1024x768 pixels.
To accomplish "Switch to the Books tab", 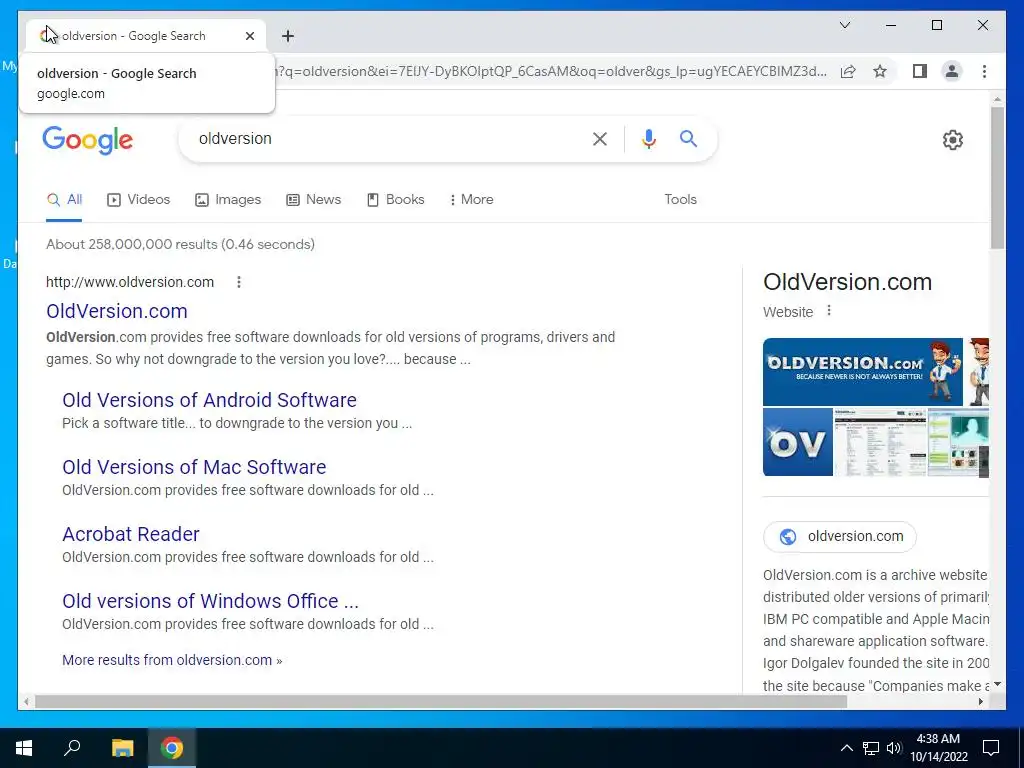I will (396, 200).
